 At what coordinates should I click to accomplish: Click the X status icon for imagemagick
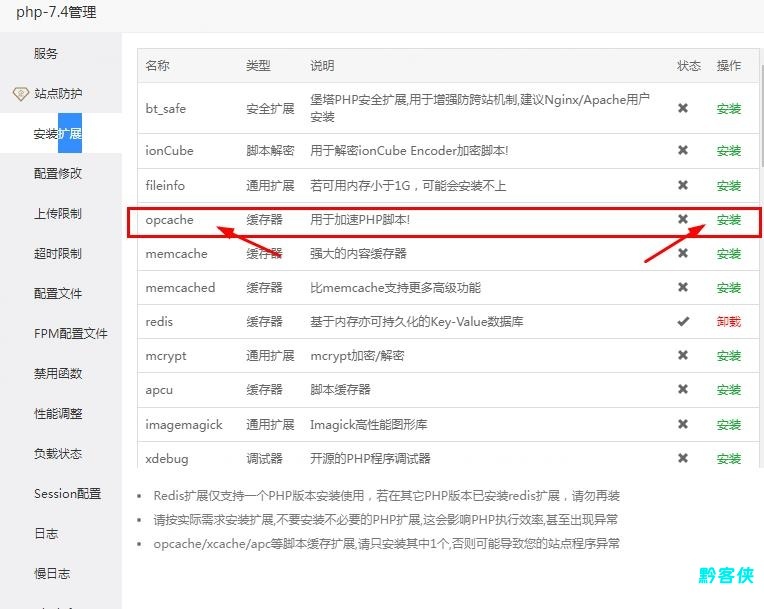pyautogui.click(x=683, y=424)
